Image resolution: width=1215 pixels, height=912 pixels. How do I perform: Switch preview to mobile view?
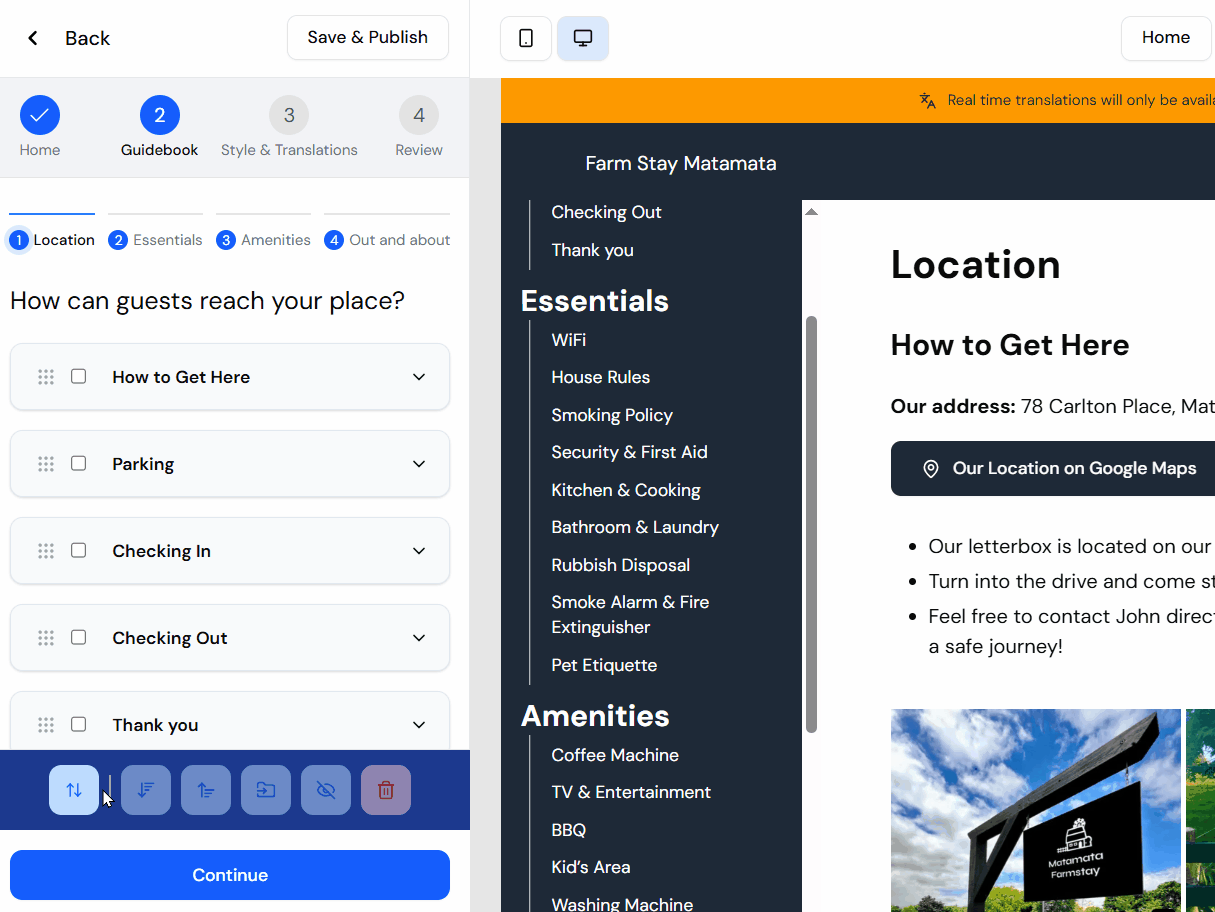point(525,37)
